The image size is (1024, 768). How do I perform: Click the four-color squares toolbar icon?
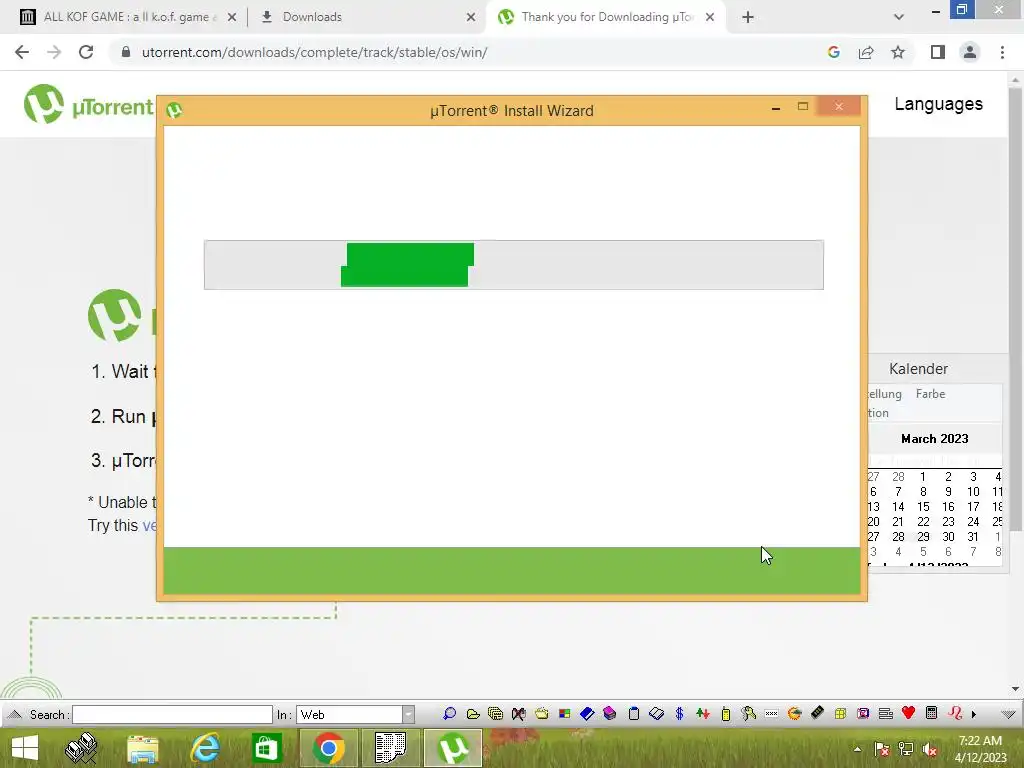pos(564,714)
